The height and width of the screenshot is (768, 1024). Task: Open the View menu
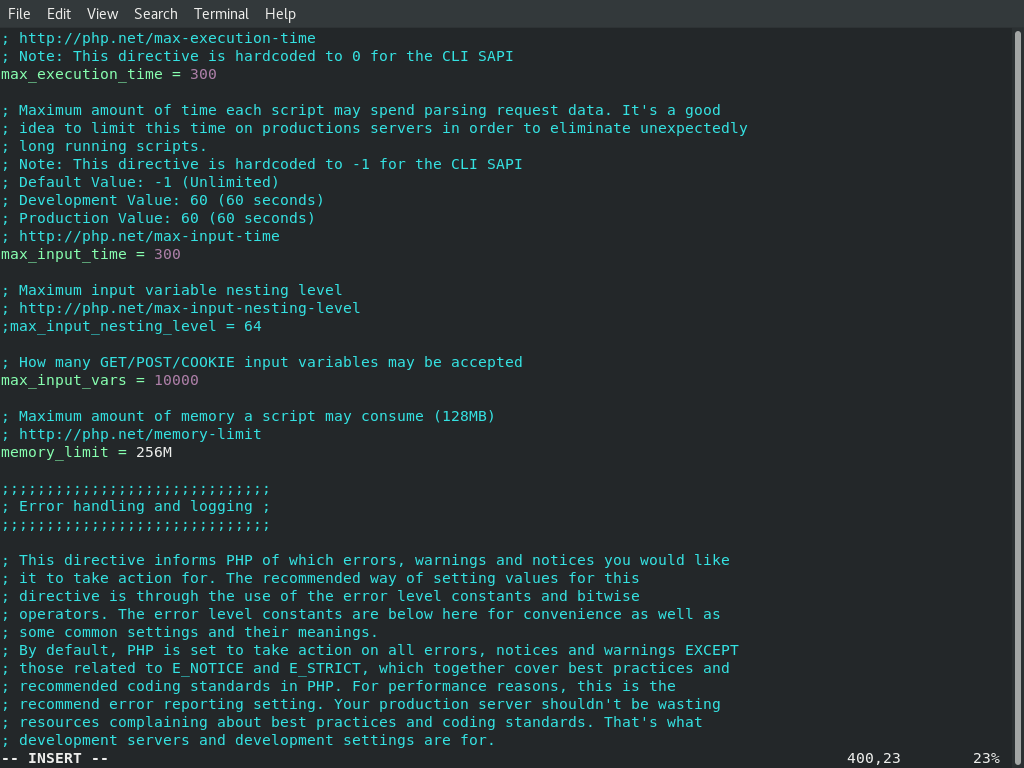point(103,14)
